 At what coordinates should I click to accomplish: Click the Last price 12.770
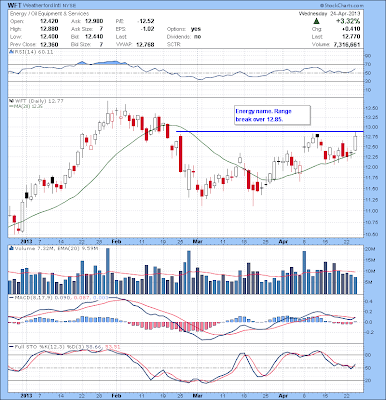(x=351, y=37)
